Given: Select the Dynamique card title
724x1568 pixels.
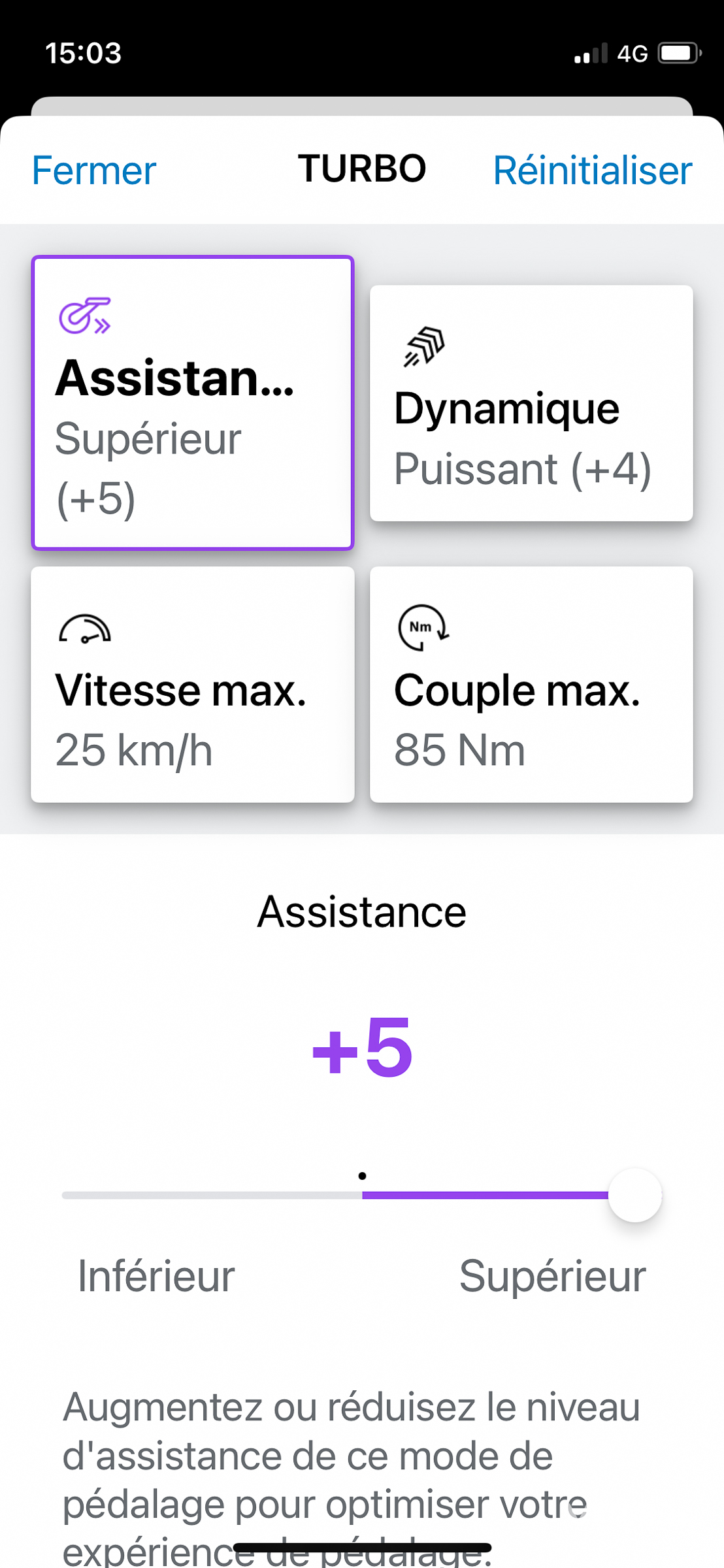Looking at the screenshot, I should coord(507,409).
